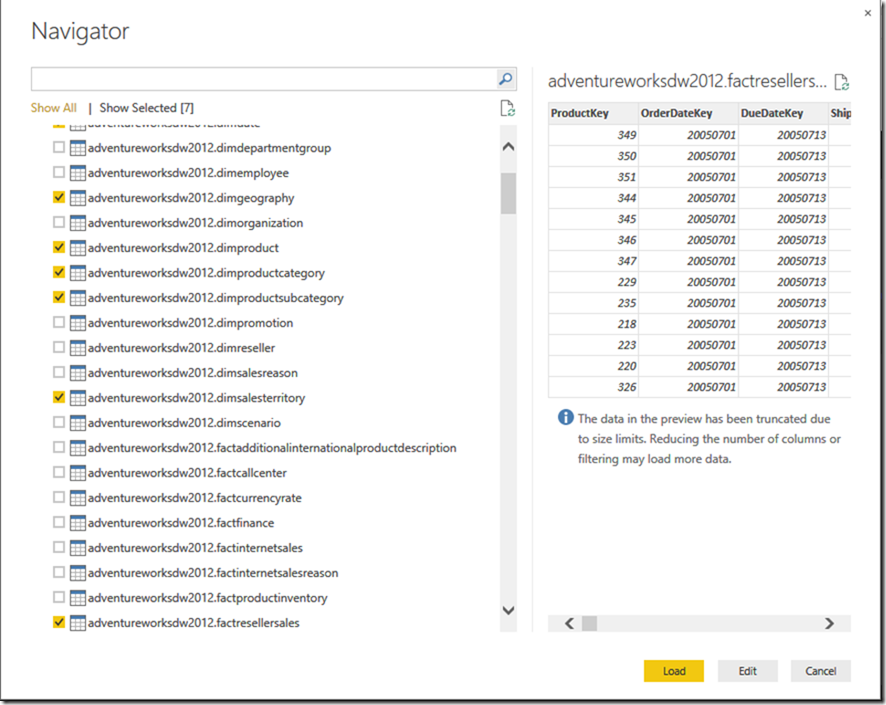Check the dimreseller checkbox

point(59,347)
